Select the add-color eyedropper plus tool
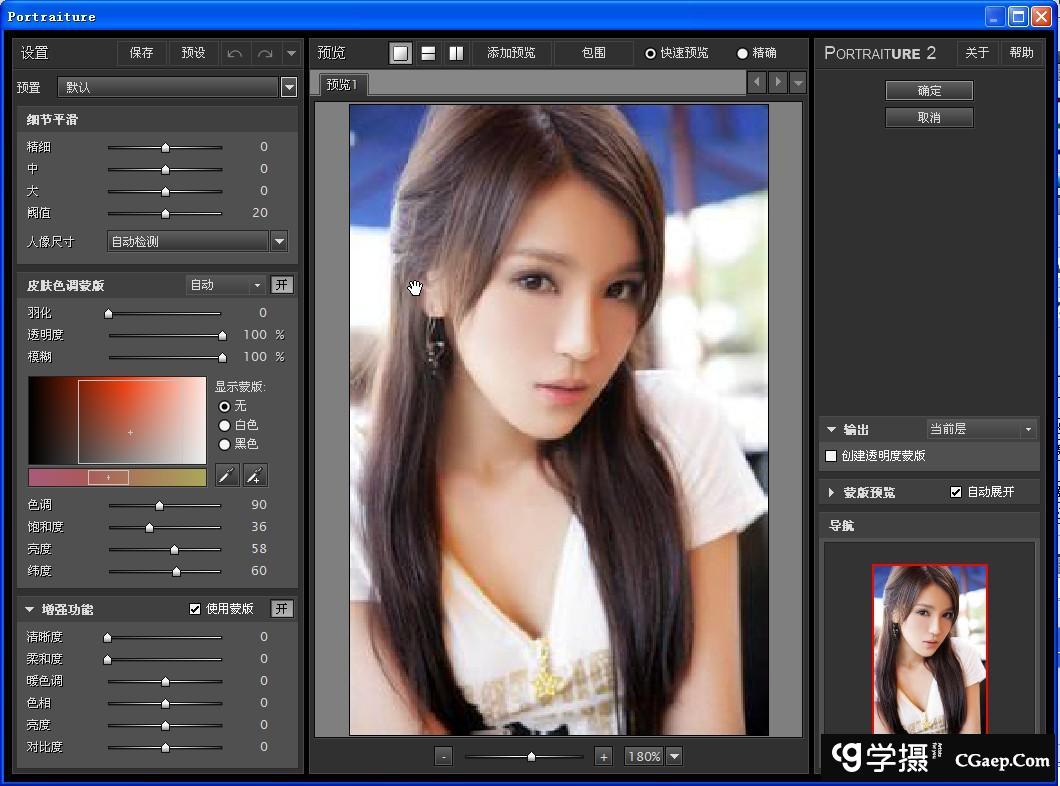 pyautogui.click(x=255, y=476)
